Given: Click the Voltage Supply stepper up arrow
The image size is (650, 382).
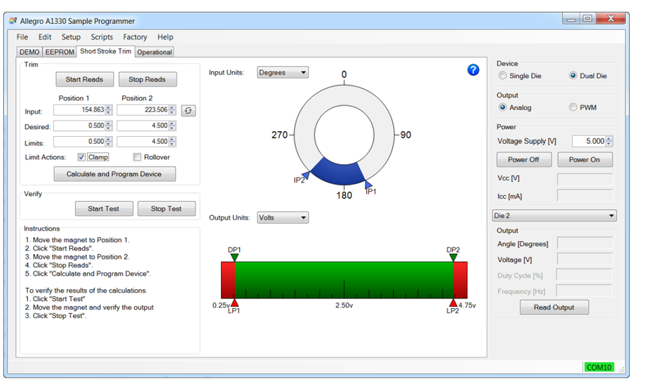Looking at the screenshot, I should click(x=609, y=139).
